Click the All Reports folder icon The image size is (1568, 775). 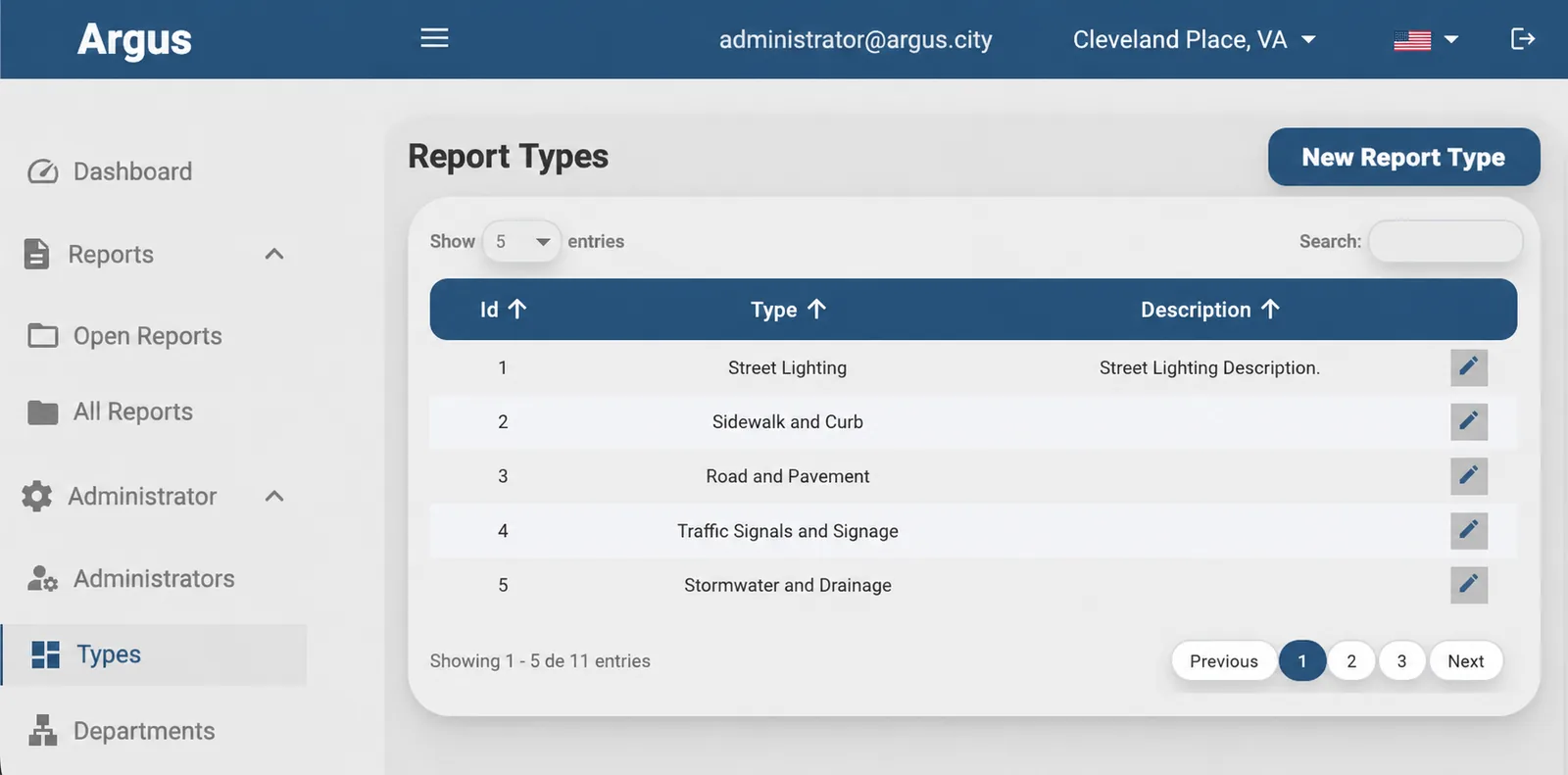click(42, 412)
